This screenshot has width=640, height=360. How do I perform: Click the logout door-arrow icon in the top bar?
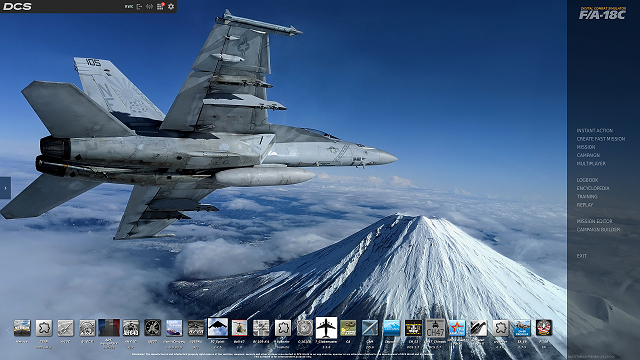pyautogui.click(x=140, y=7)
